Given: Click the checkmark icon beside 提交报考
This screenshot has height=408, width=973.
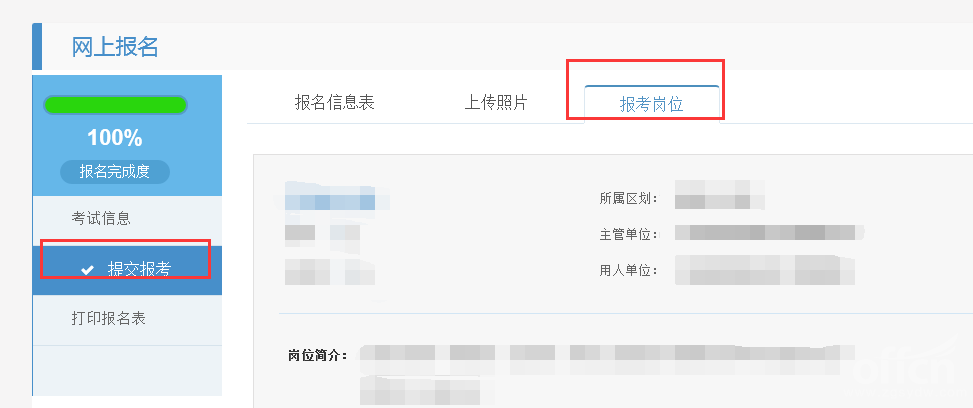Looking at the screenshot, I should pos(88,270).
